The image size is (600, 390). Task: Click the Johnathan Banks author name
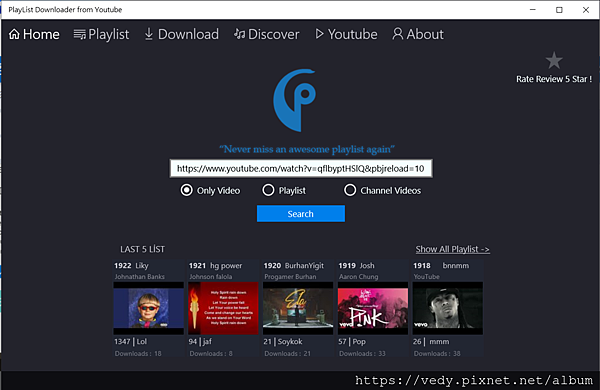[x=140, y=276]
